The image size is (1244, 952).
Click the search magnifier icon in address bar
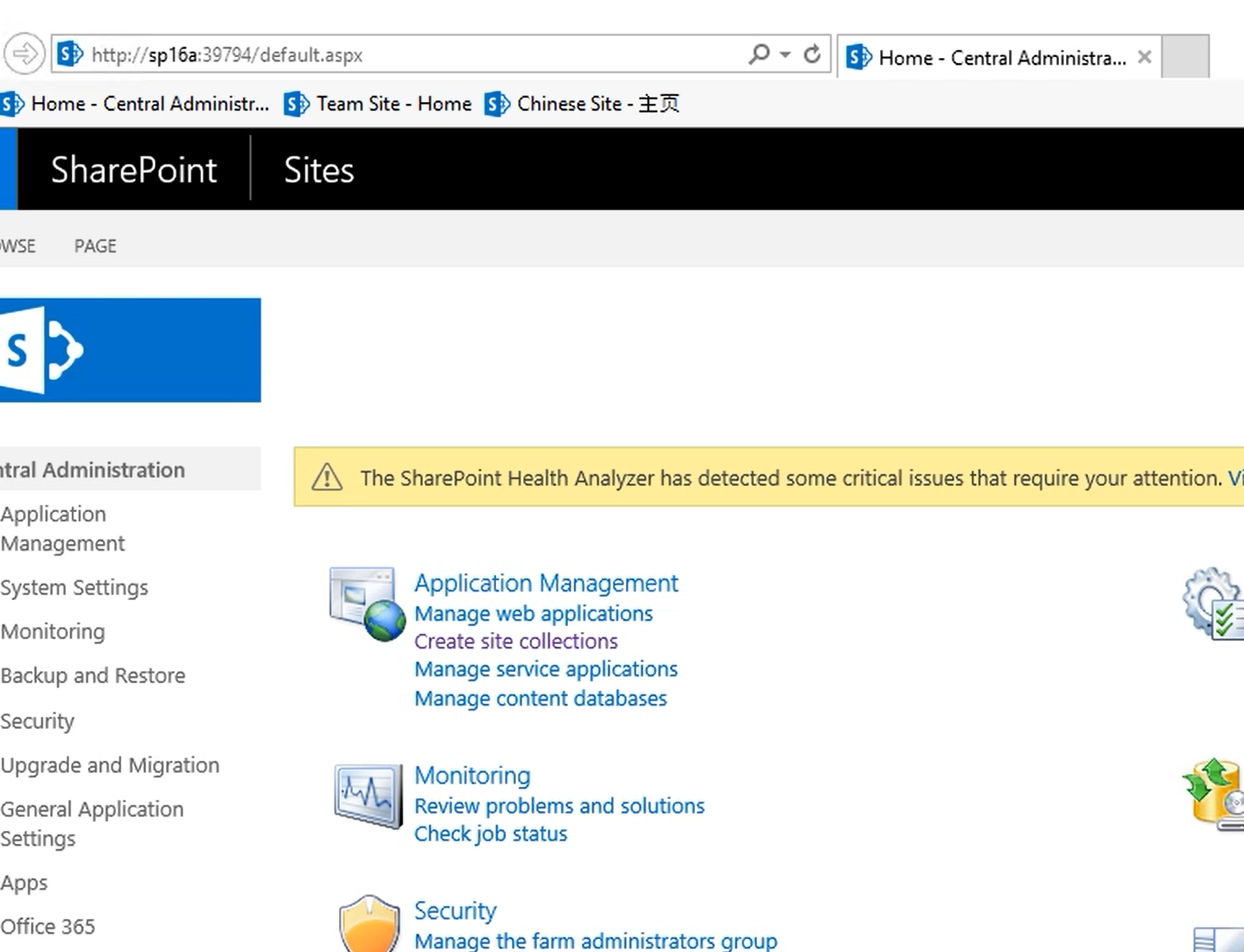[759, 54]
